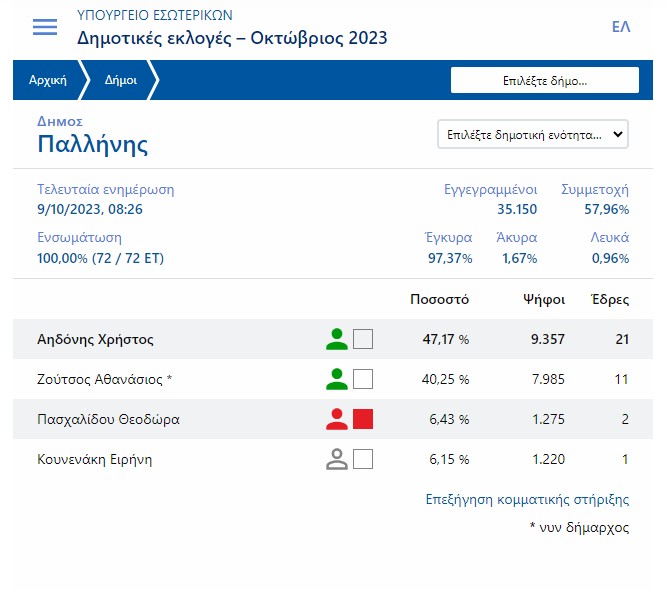Click the empty party square for Κουνενάκη Ειρήνη
Viewport: 668px width, 590px height.
[363, 459]
